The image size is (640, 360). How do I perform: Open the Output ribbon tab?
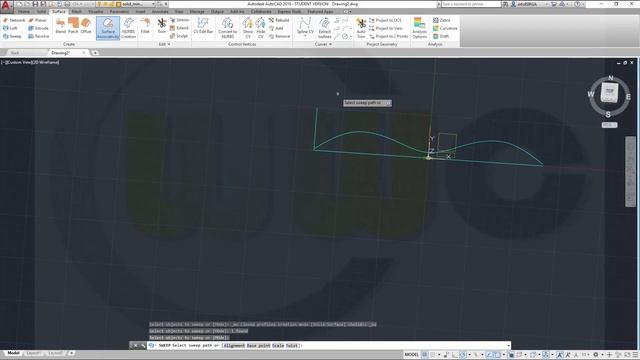point(217,12)
